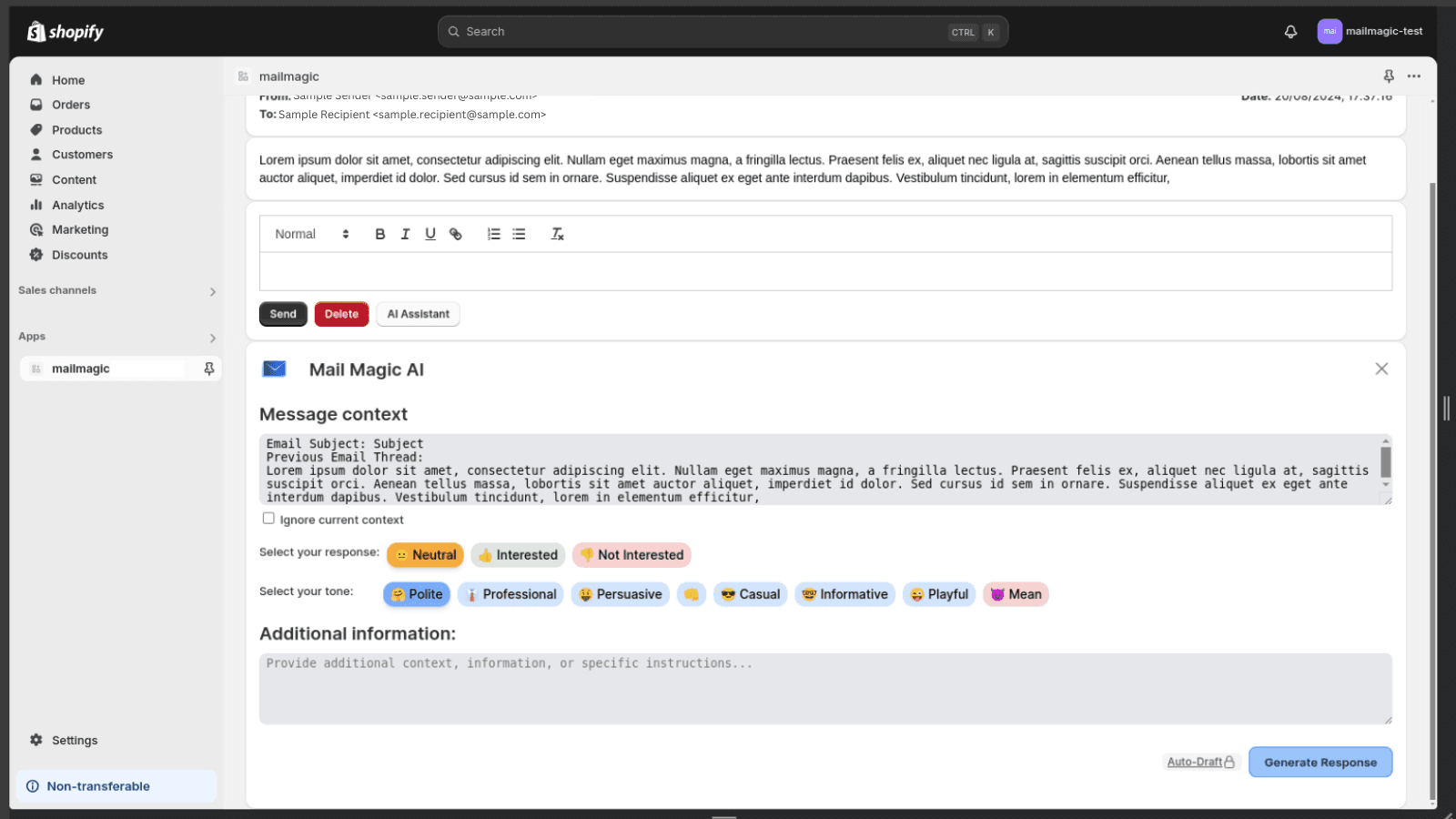Toggle underline in the reply editor
The height and width of the screenshot is (819, 1456).
(x=430, y=234)
